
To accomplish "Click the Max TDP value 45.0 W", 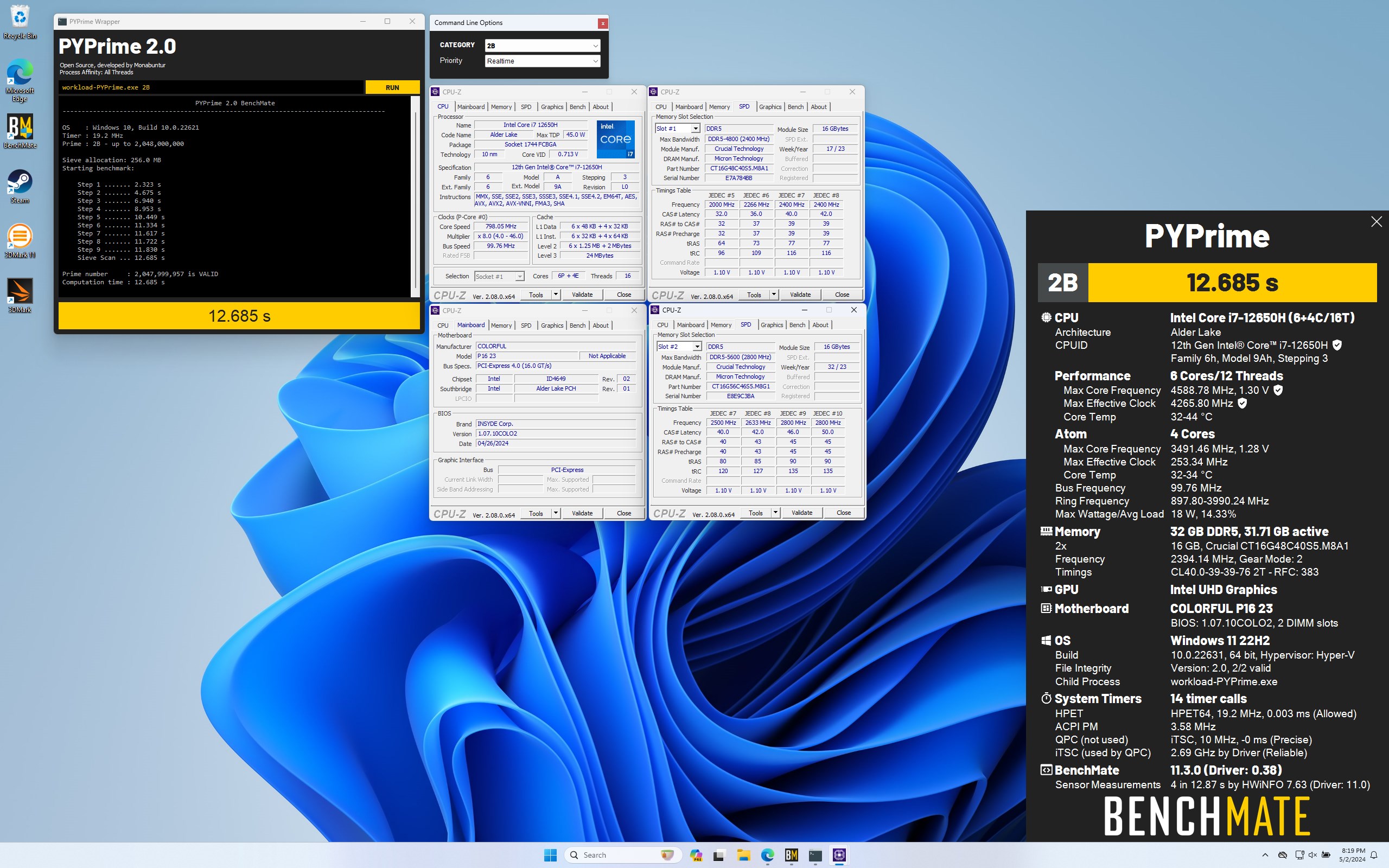I will pyautogui.click(x=575, y=135).
